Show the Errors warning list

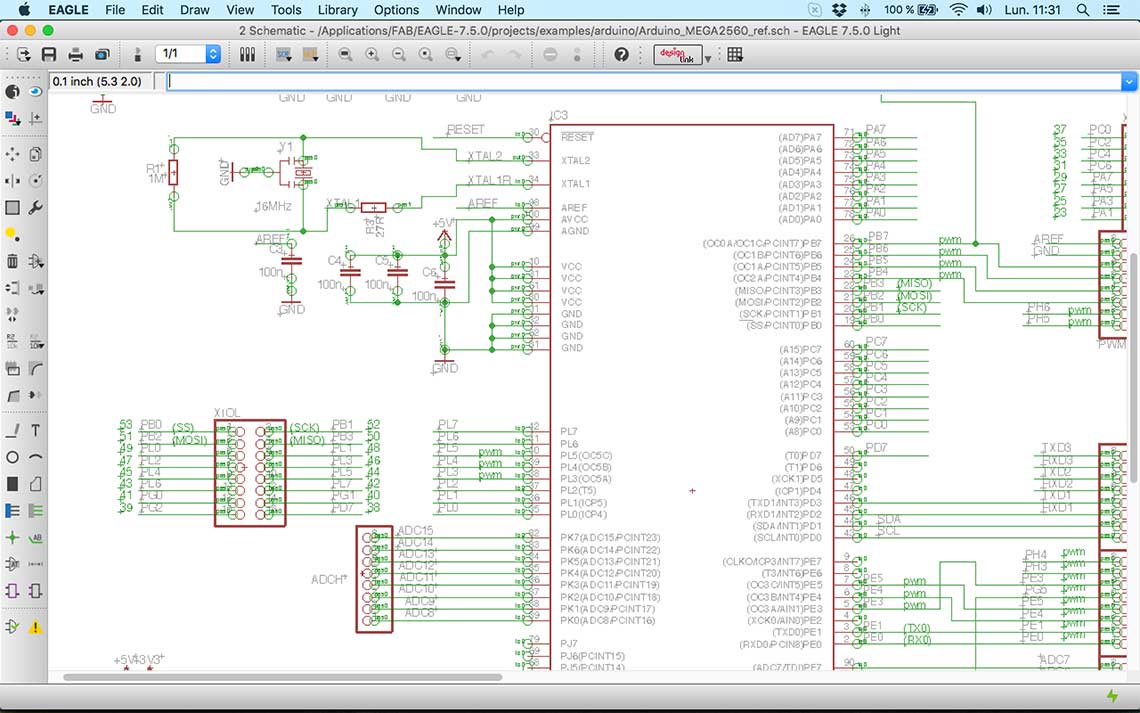[x=35, y=627]
